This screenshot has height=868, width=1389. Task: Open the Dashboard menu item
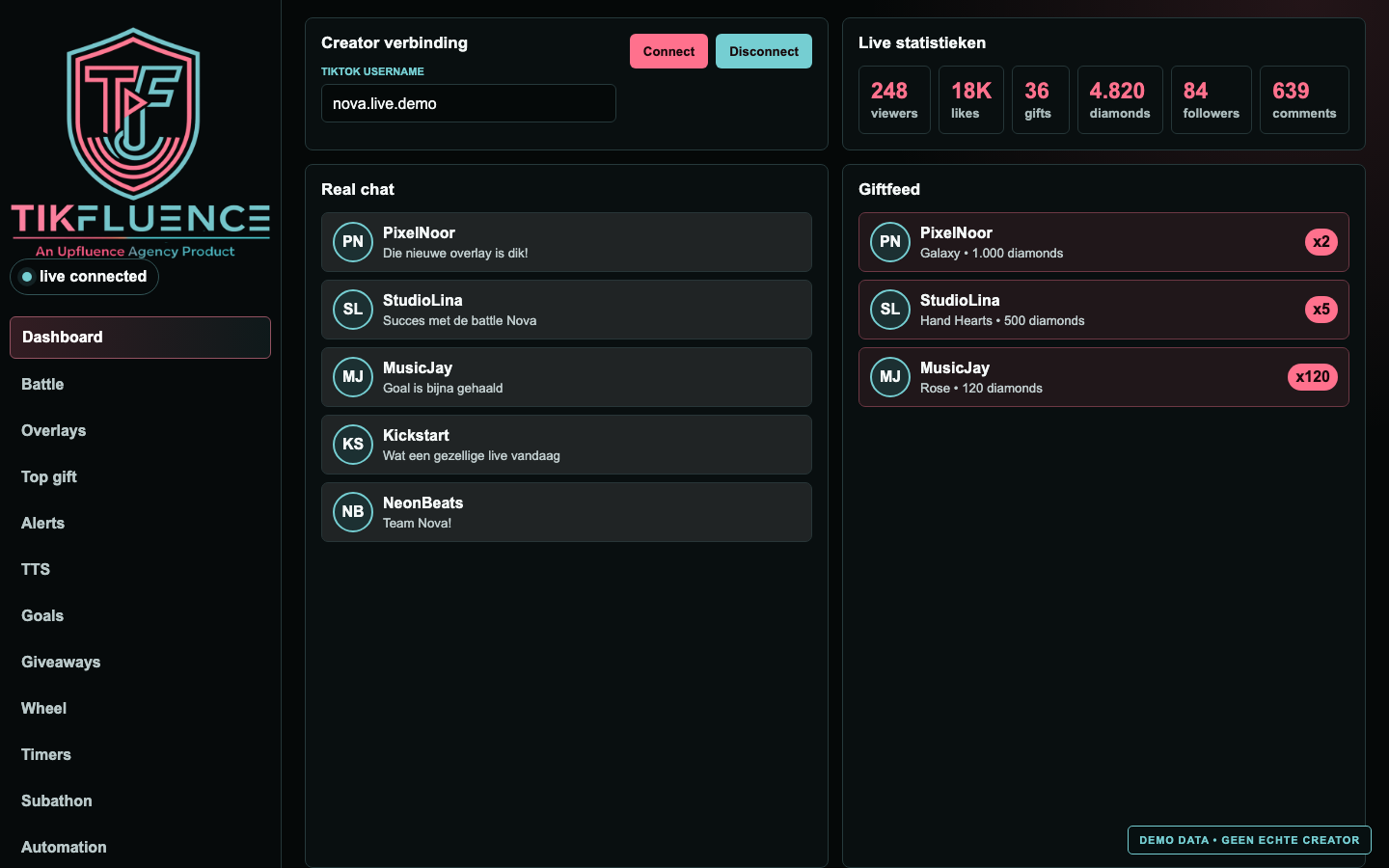[140, 338]
